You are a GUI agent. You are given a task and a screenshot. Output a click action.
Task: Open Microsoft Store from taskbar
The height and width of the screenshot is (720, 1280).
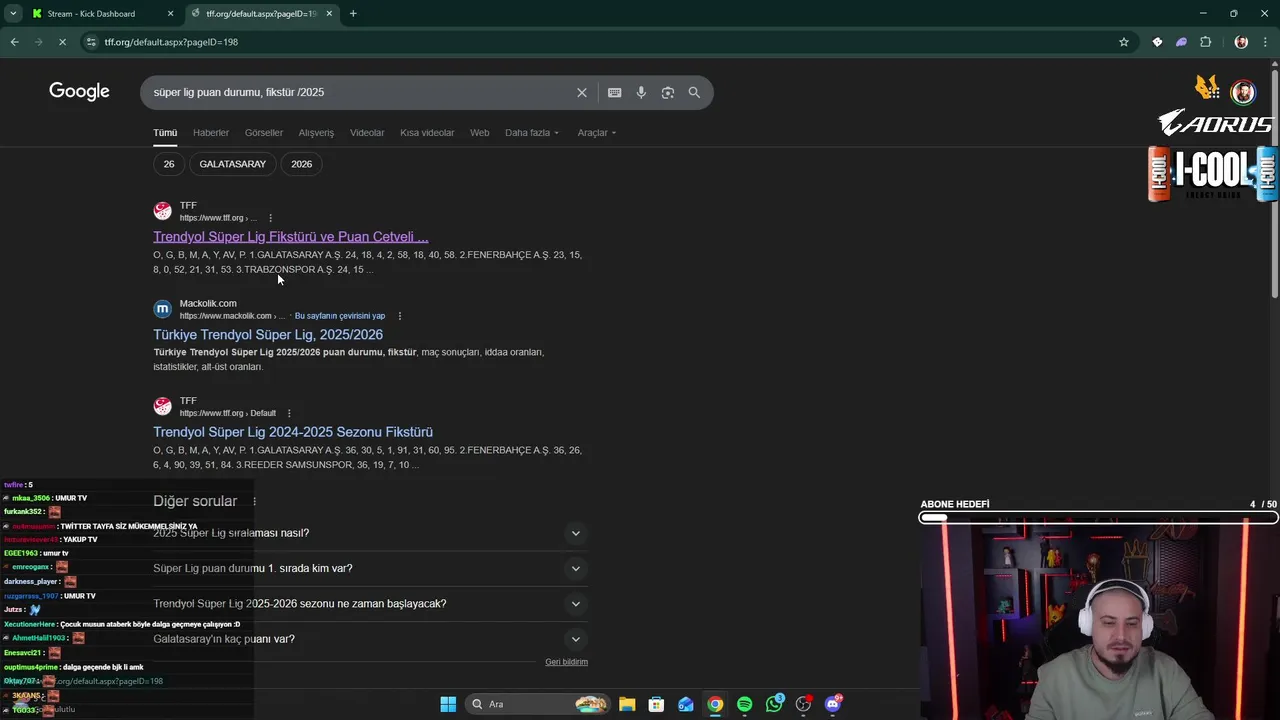pyautogui.click(x=656, y=704)
